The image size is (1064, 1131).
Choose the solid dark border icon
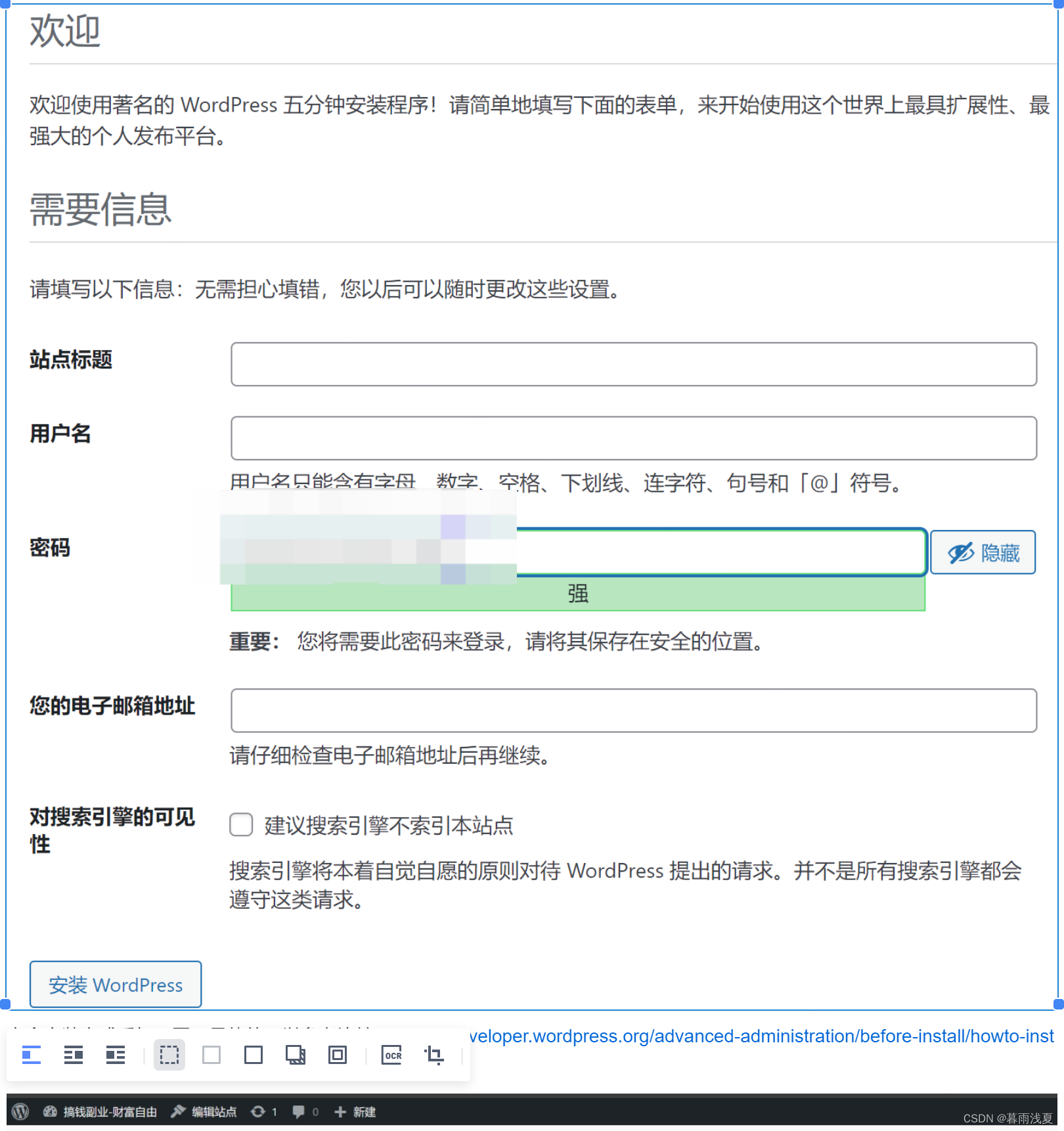point(254,1055)
